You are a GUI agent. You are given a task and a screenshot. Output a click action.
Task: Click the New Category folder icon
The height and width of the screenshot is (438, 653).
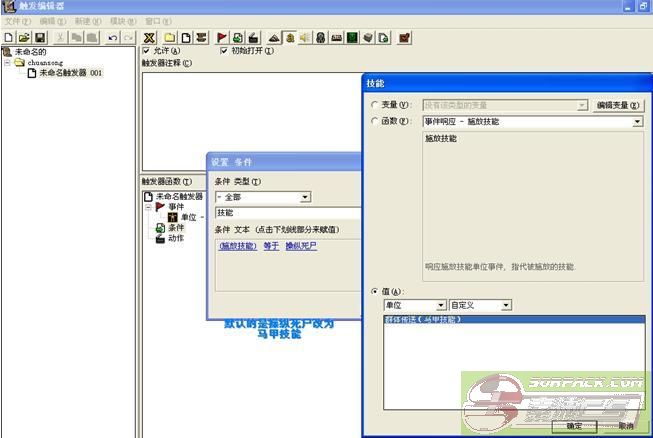pos(170,38)
